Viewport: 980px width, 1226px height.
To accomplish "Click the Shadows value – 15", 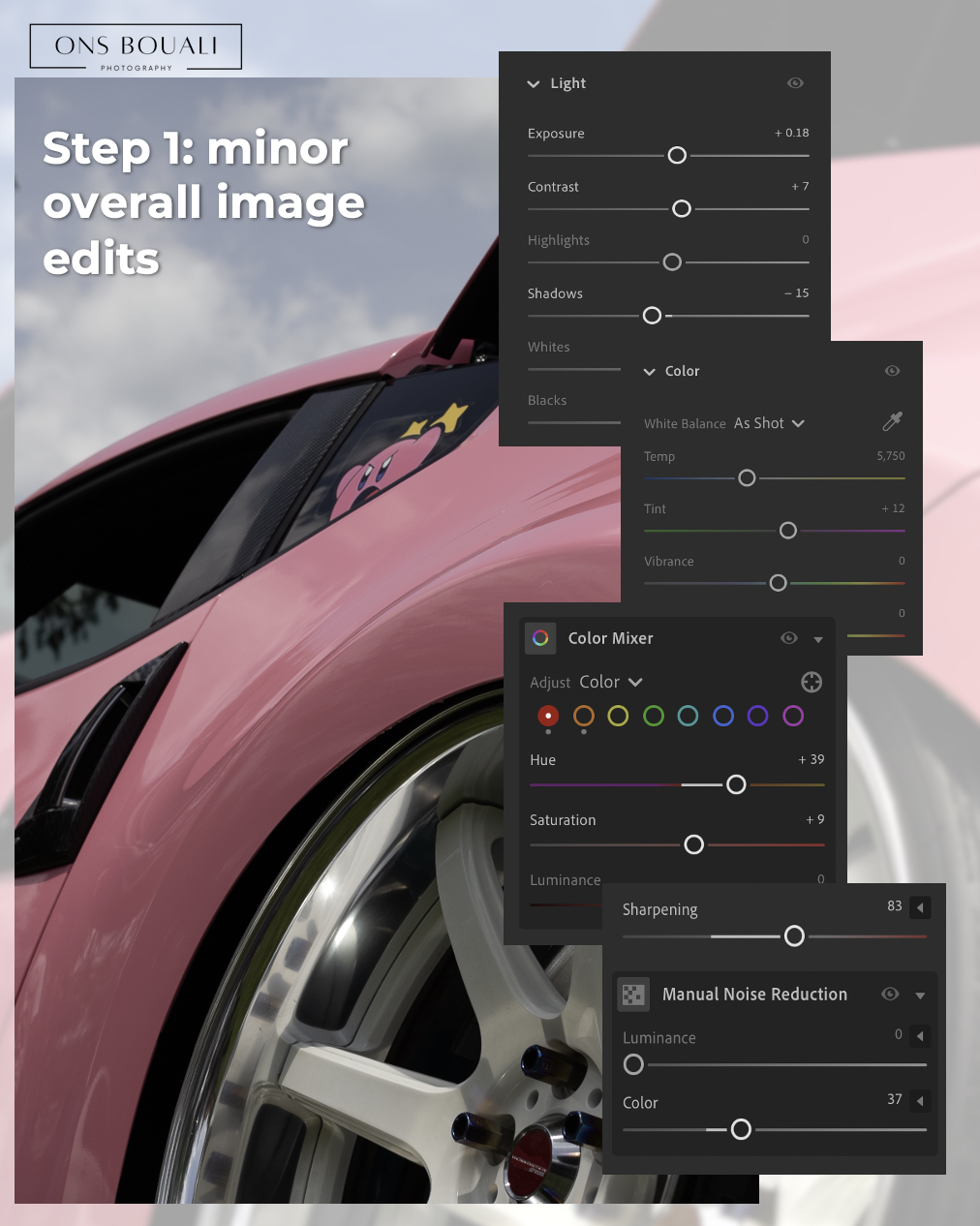I will point(797,292).
